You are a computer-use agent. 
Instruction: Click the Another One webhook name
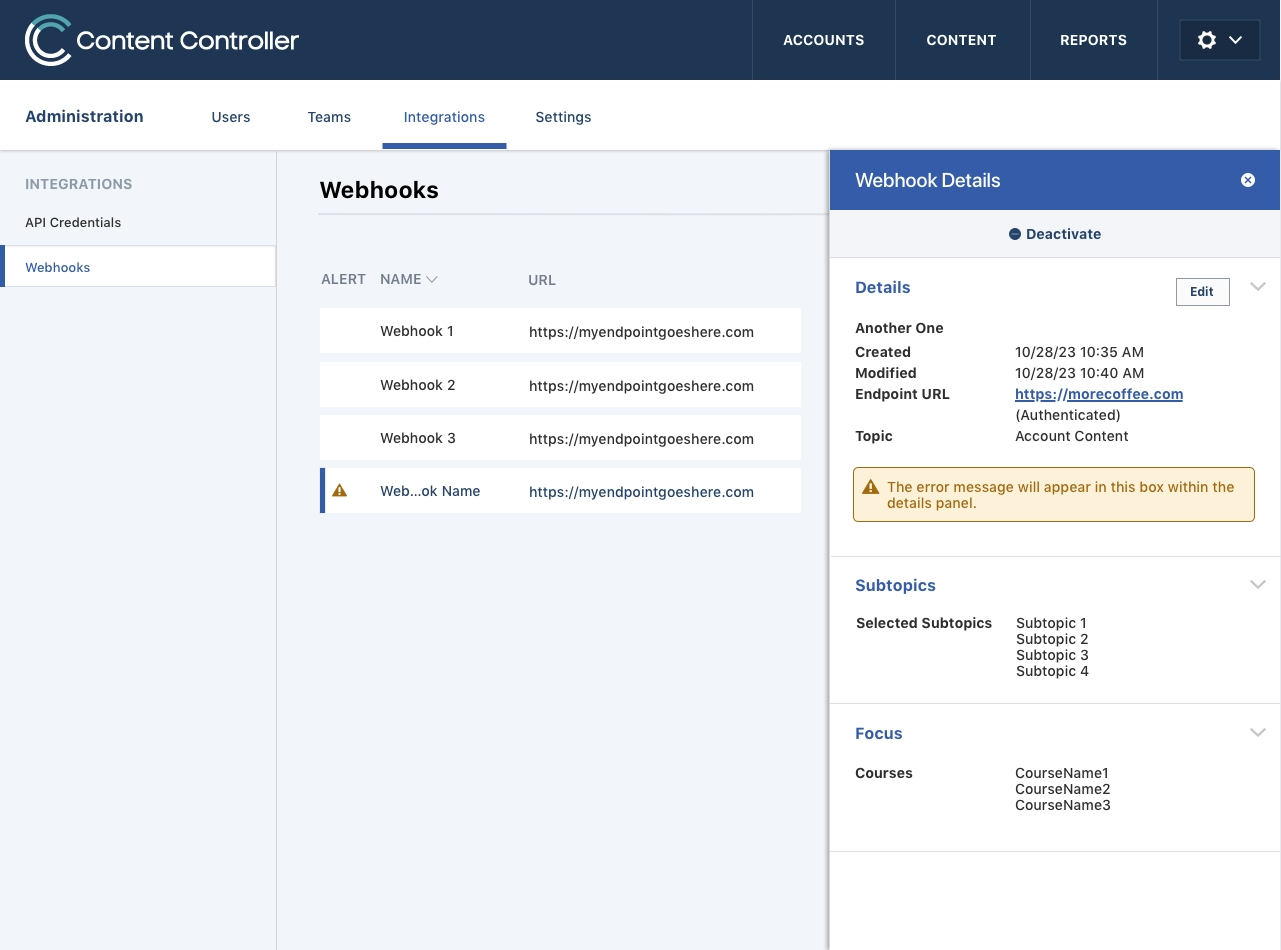[899, 328]
